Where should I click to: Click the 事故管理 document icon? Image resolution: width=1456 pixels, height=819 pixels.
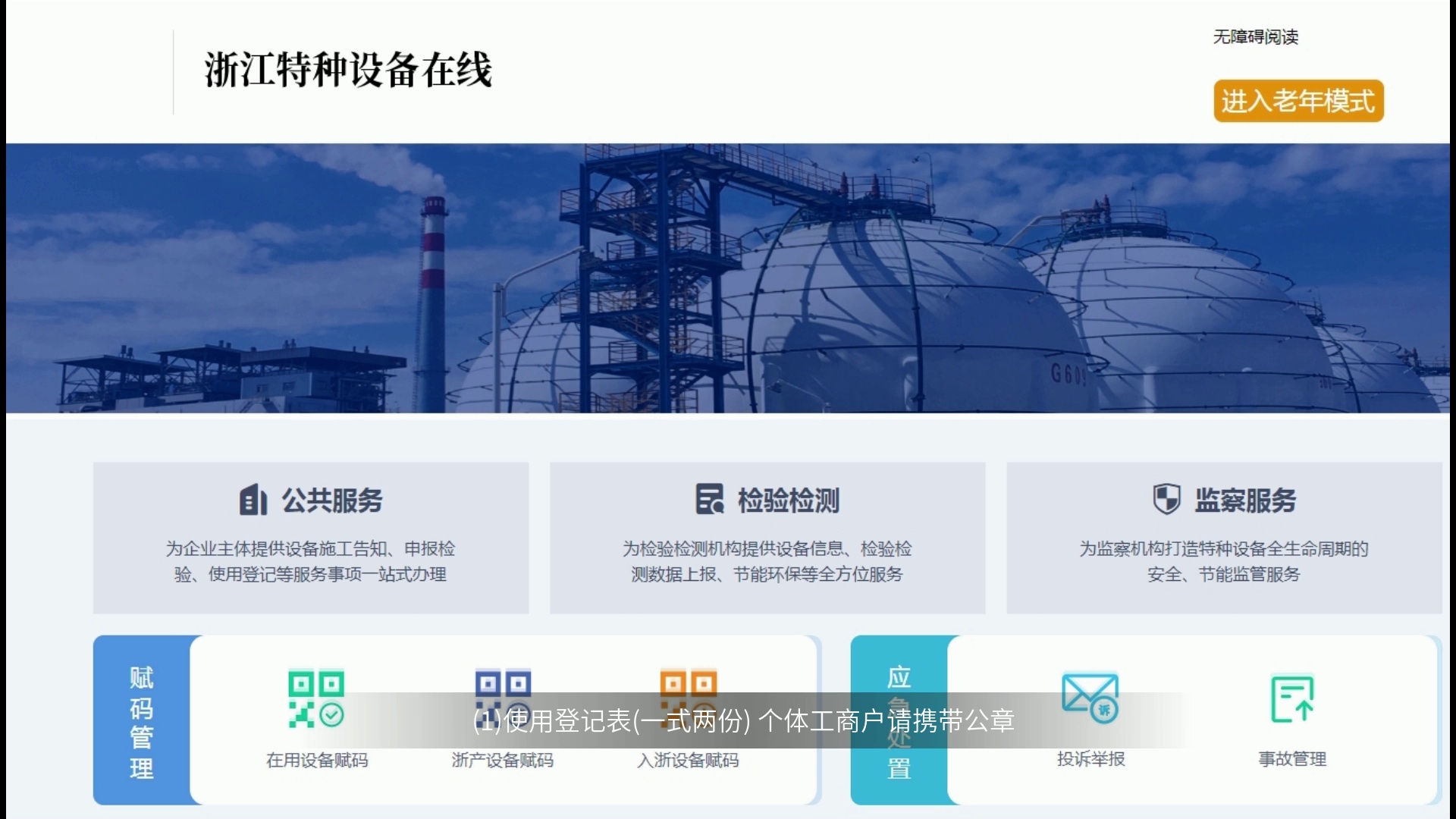click(x=1292, y=698)
